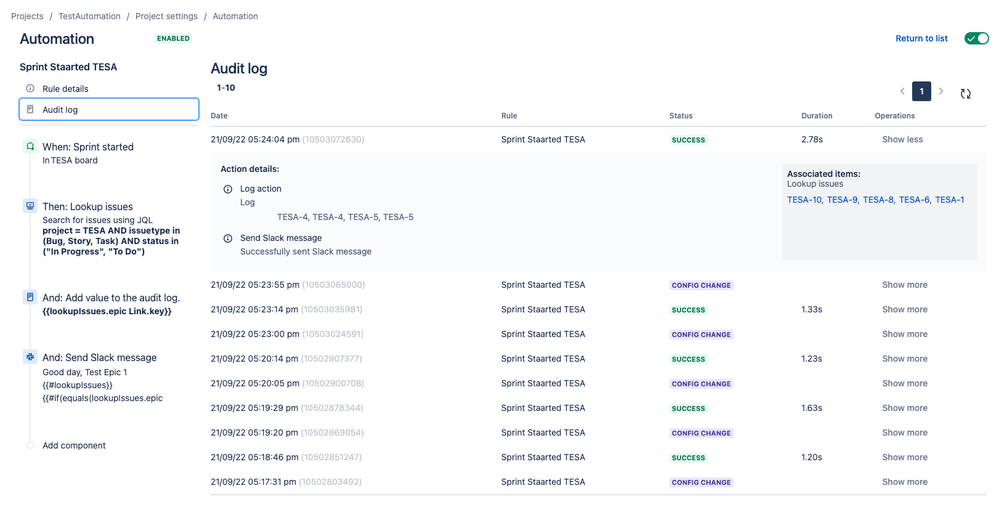
Task: Click '1-10' results count
Action: point(226,88)
